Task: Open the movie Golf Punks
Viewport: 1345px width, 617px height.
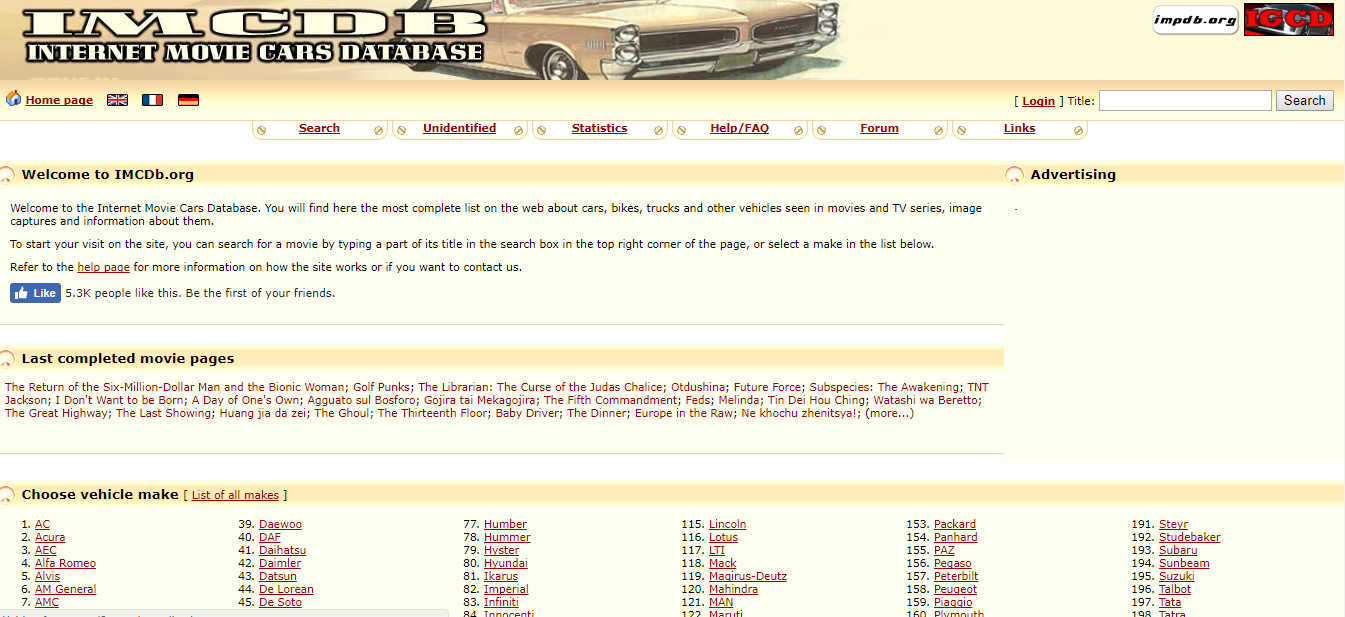Action: click(382, 387)
